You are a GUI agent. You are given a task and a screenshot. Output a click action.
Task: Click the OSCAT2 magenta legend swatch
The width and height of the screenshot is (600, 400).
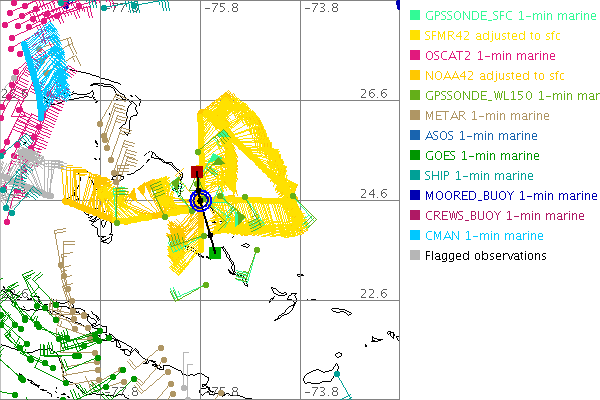click(x=415, y=56)
